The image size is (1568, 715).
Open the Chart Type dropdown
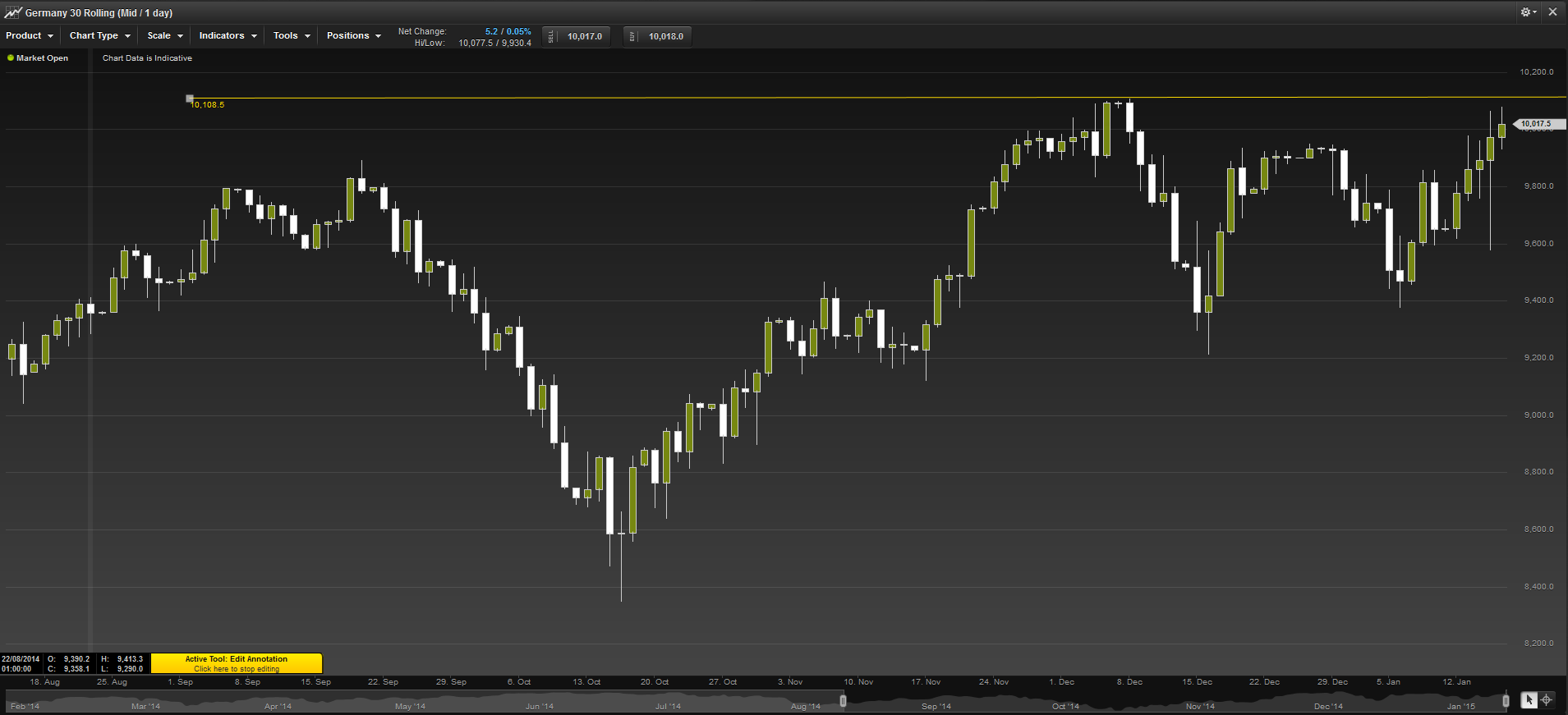click(x=99, y=36)
